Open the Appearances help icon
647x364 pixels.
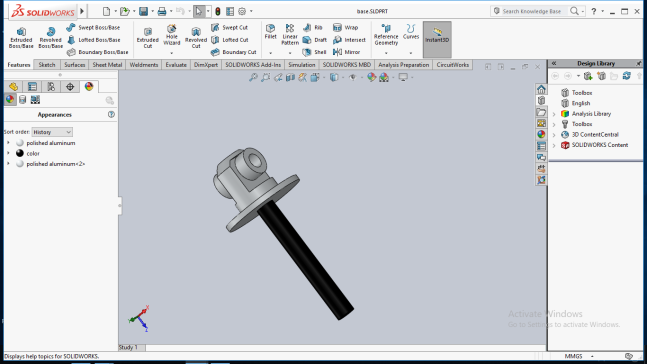(x=111, y=114)
